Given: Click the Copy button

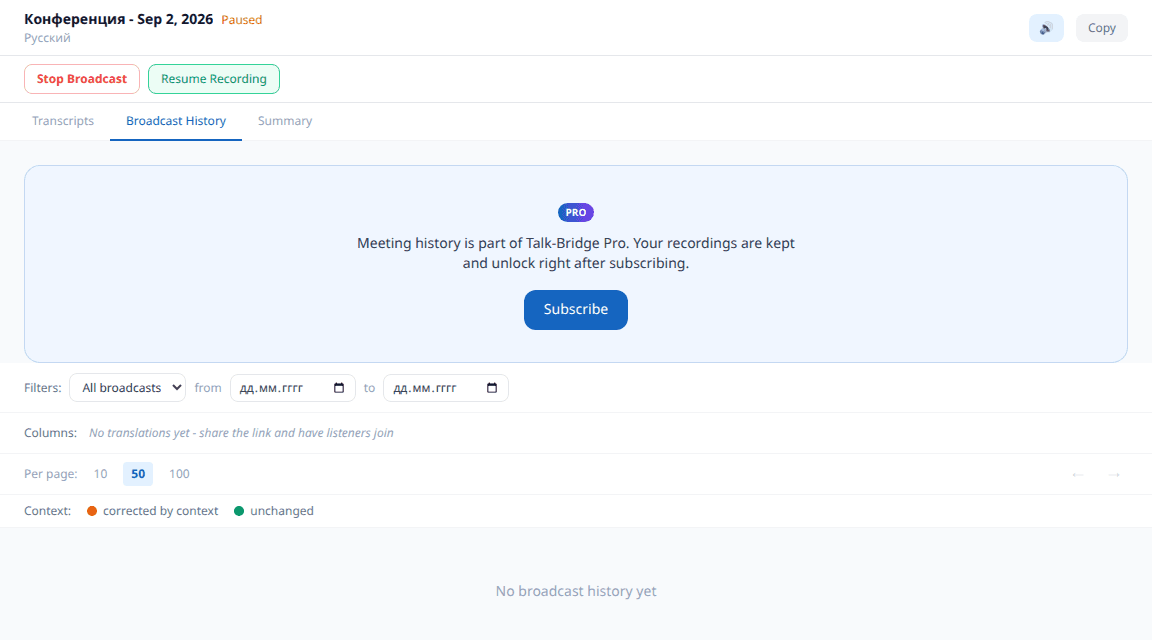Looking at the screenshot, I should tap(1101, 28).
